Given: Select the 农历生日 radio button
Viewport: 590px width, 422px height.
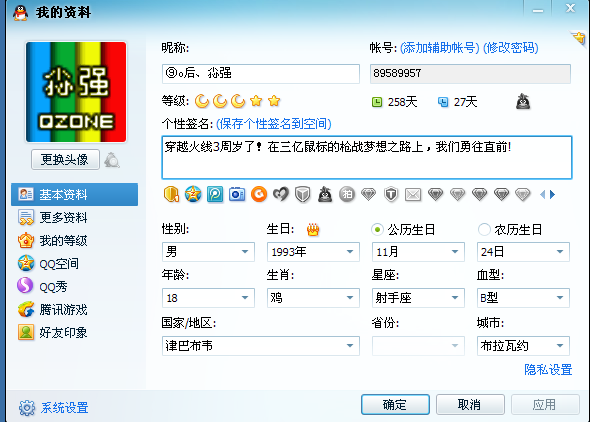Looking at the screenshot, I should [484, 229].
